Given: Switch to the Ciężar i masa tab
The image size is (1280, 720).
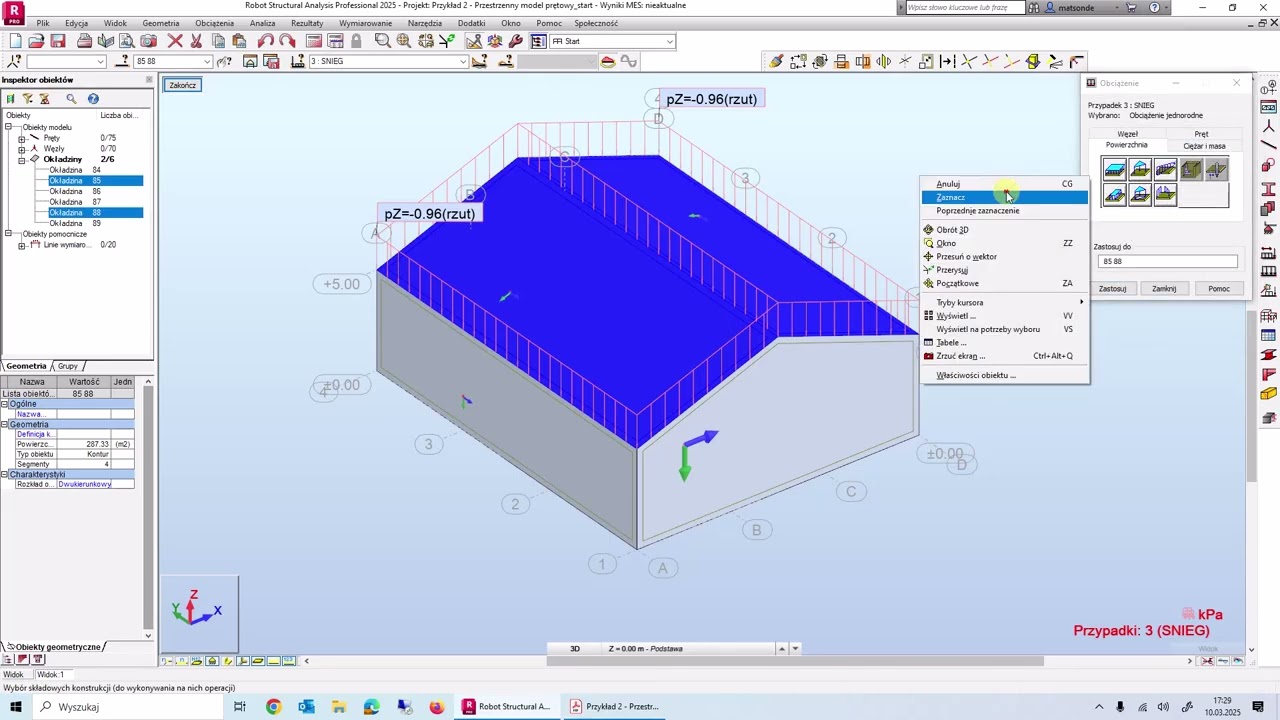Looking at the screenshot, I should [1204, 146].
